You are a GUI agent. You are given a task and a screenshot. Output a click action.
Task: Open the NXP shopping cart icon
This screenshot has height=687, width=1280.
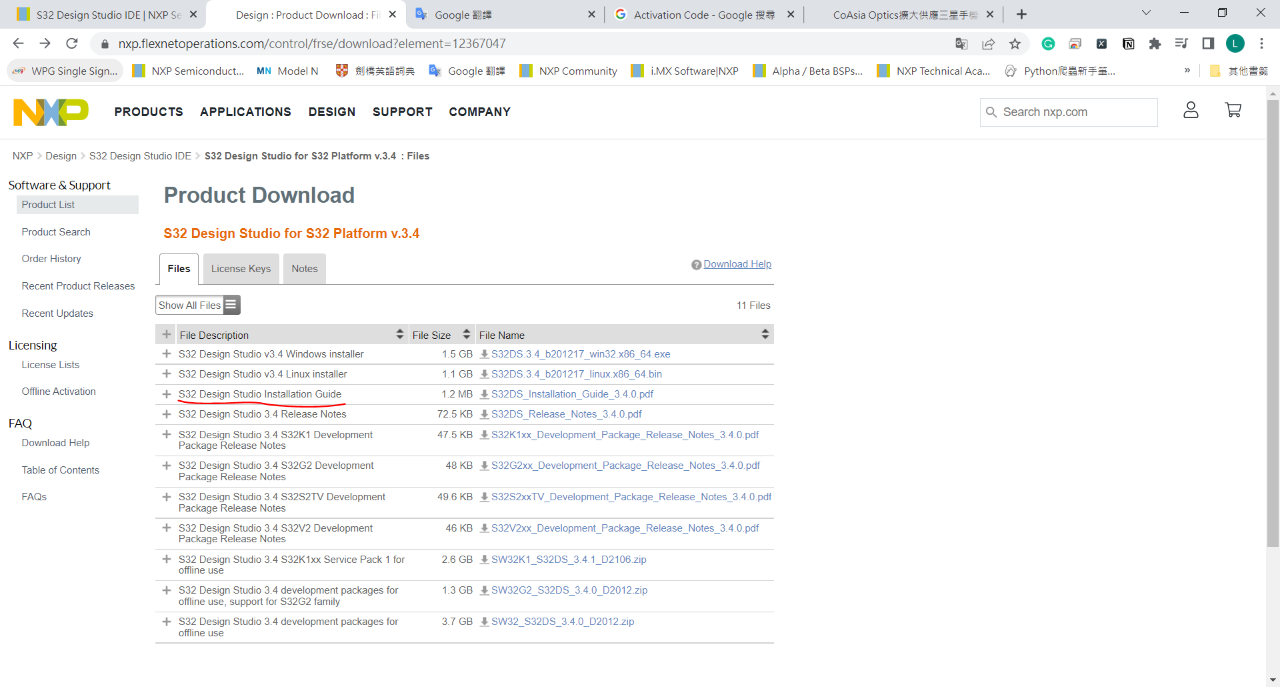coord(1233,111)
